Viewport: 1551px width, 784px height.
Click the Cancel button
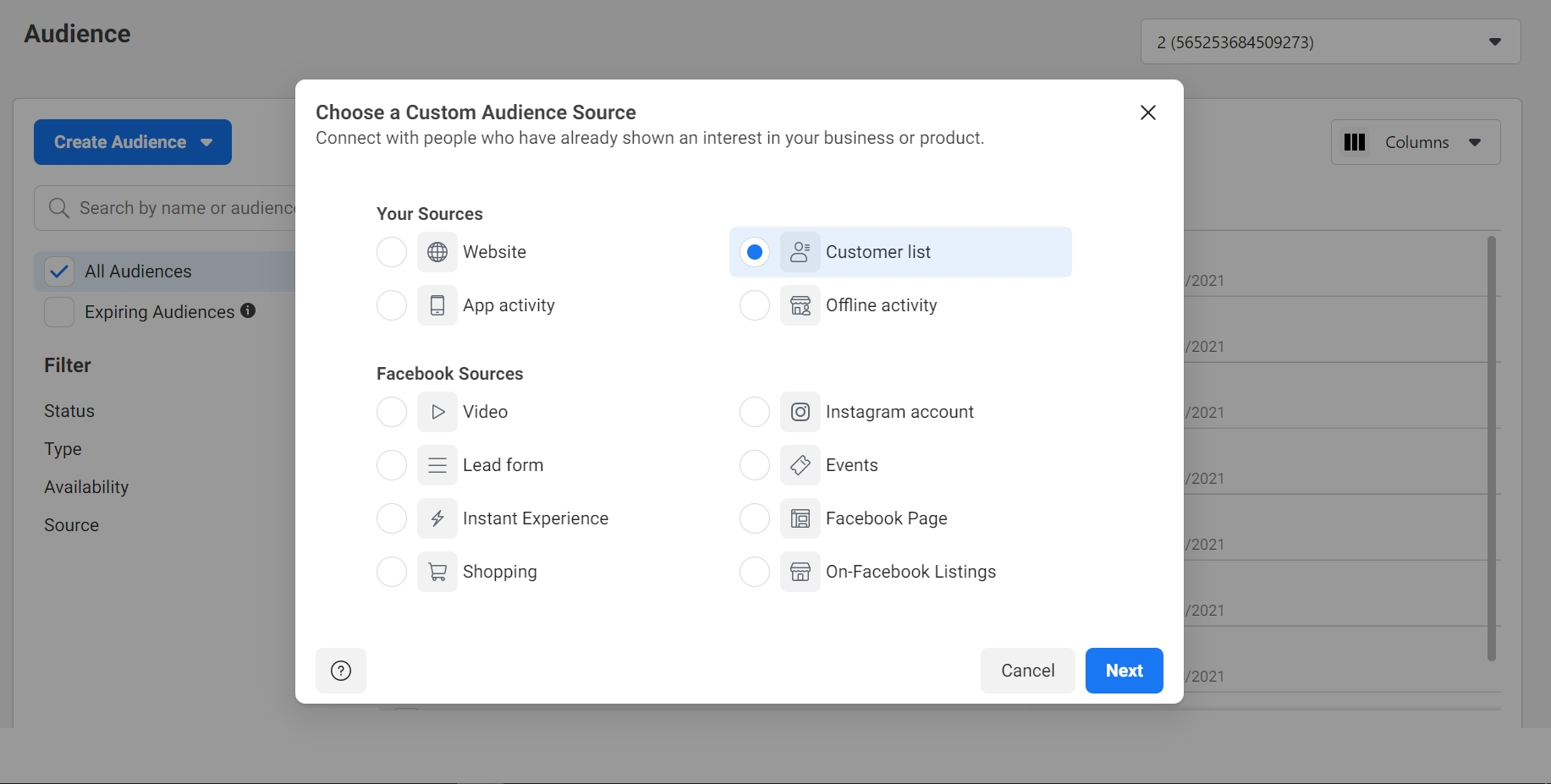pos(1028,671)
